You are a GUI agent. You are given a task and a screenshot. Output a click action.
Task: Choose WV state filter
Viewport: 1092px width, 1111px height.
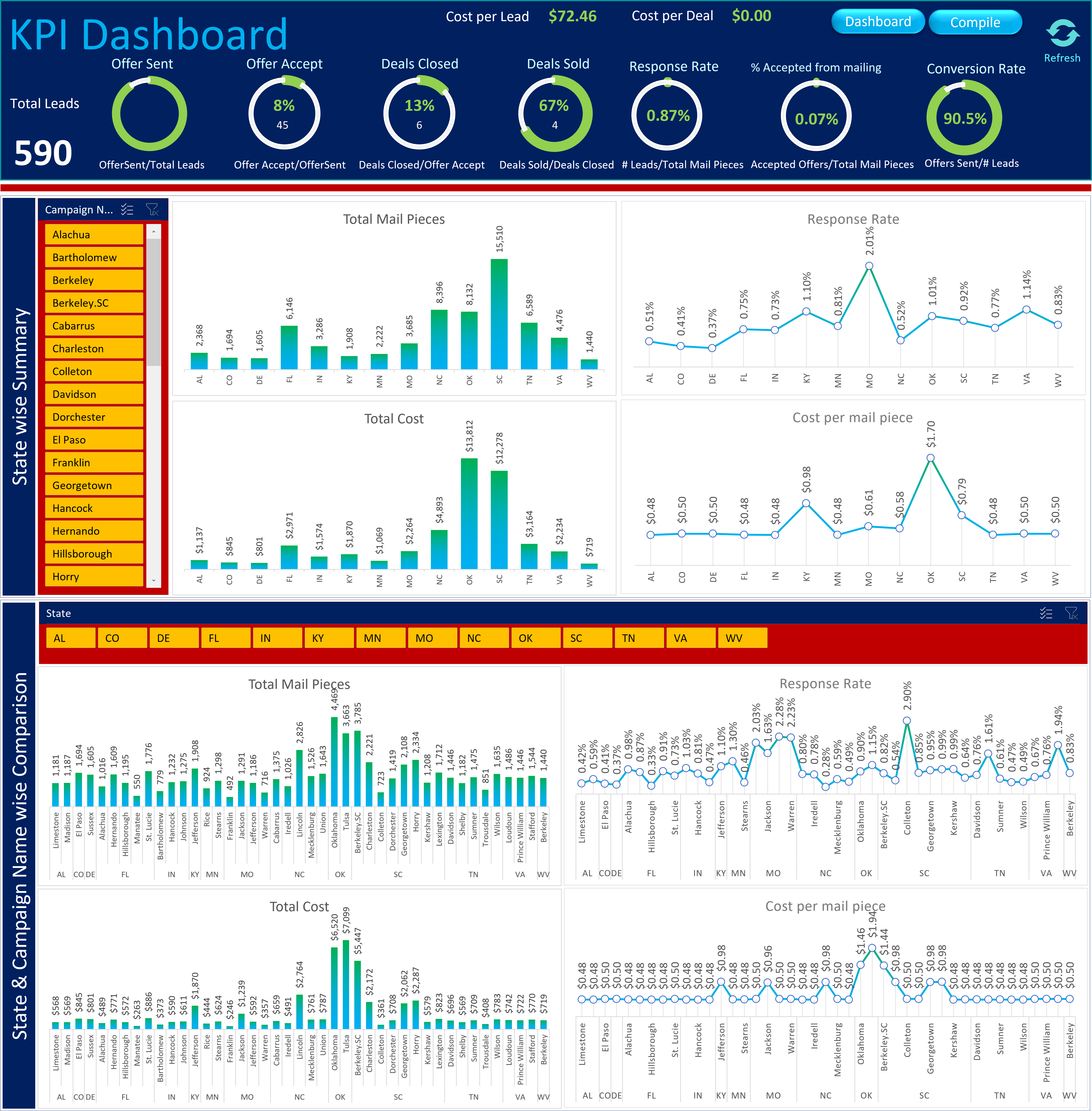pyautogui.click(x=742, y=638)
